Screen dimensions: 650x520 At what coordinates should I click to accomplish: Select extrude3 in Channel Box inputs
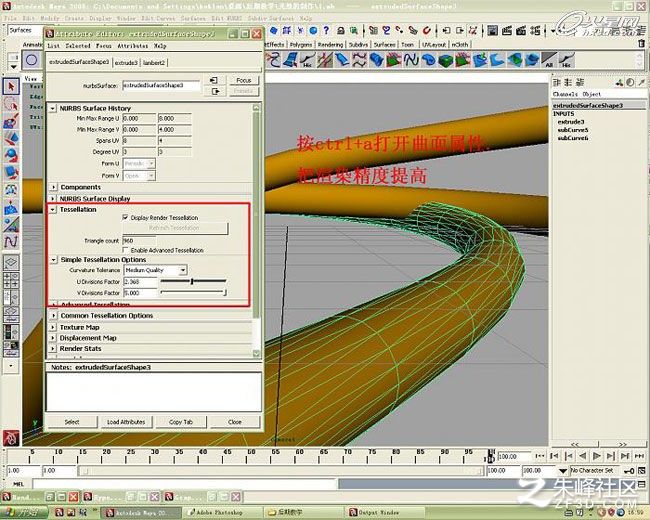[x=570, y=122]
